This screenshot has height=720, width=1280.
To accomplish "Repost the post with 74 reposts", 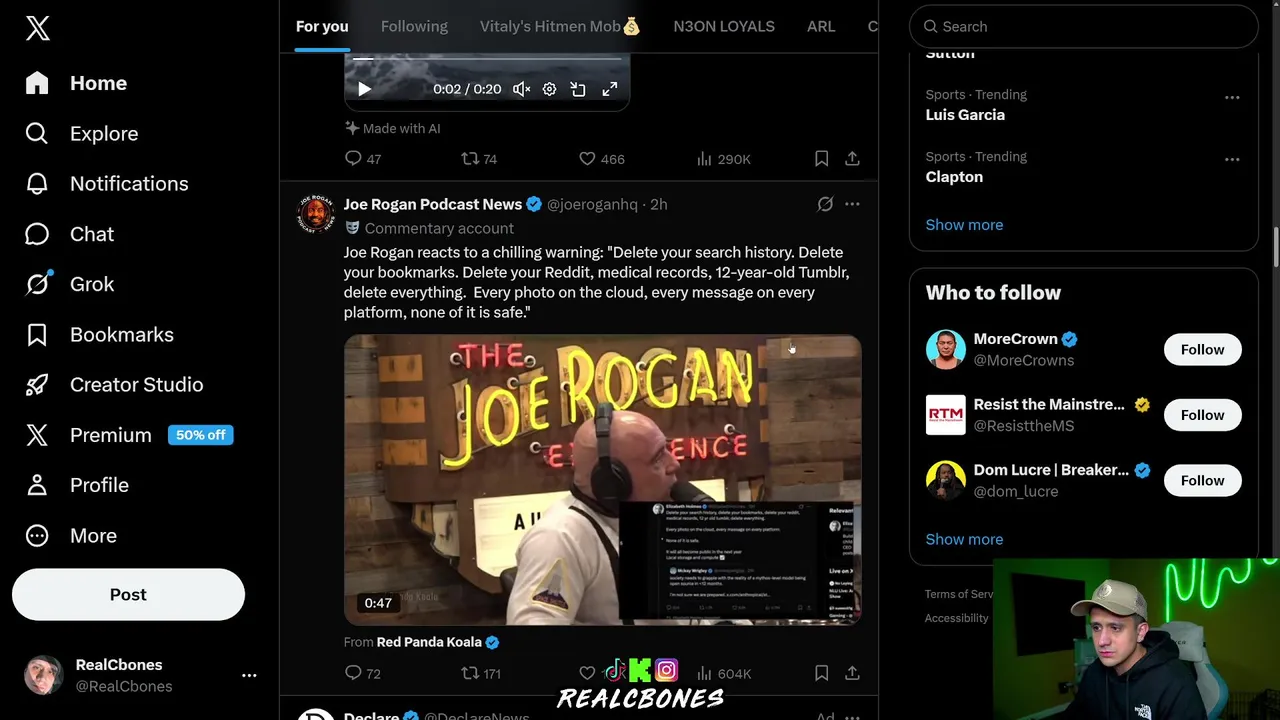I will (479, 158).
